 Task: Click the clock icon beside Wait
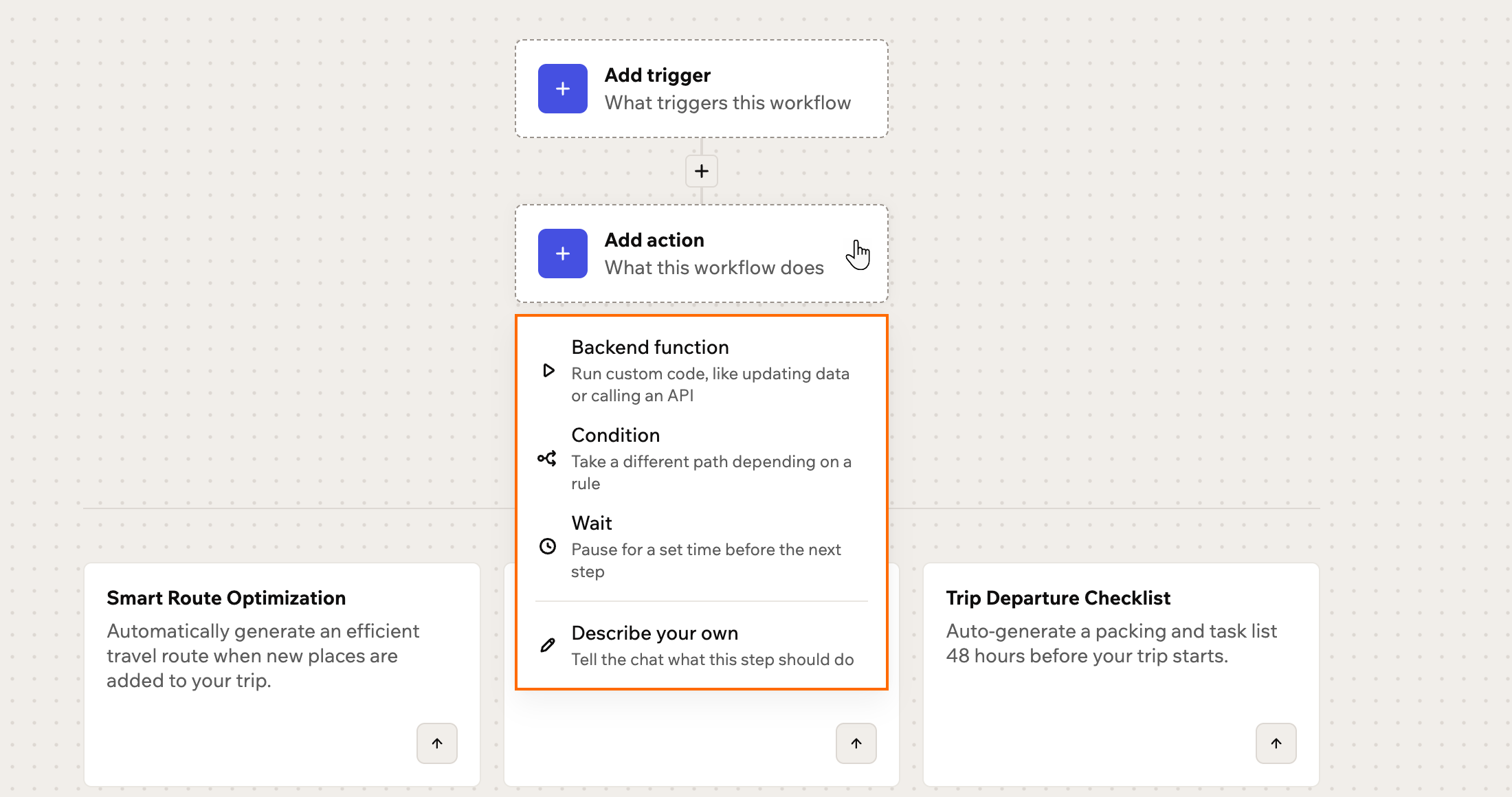(x=548, y=547)
